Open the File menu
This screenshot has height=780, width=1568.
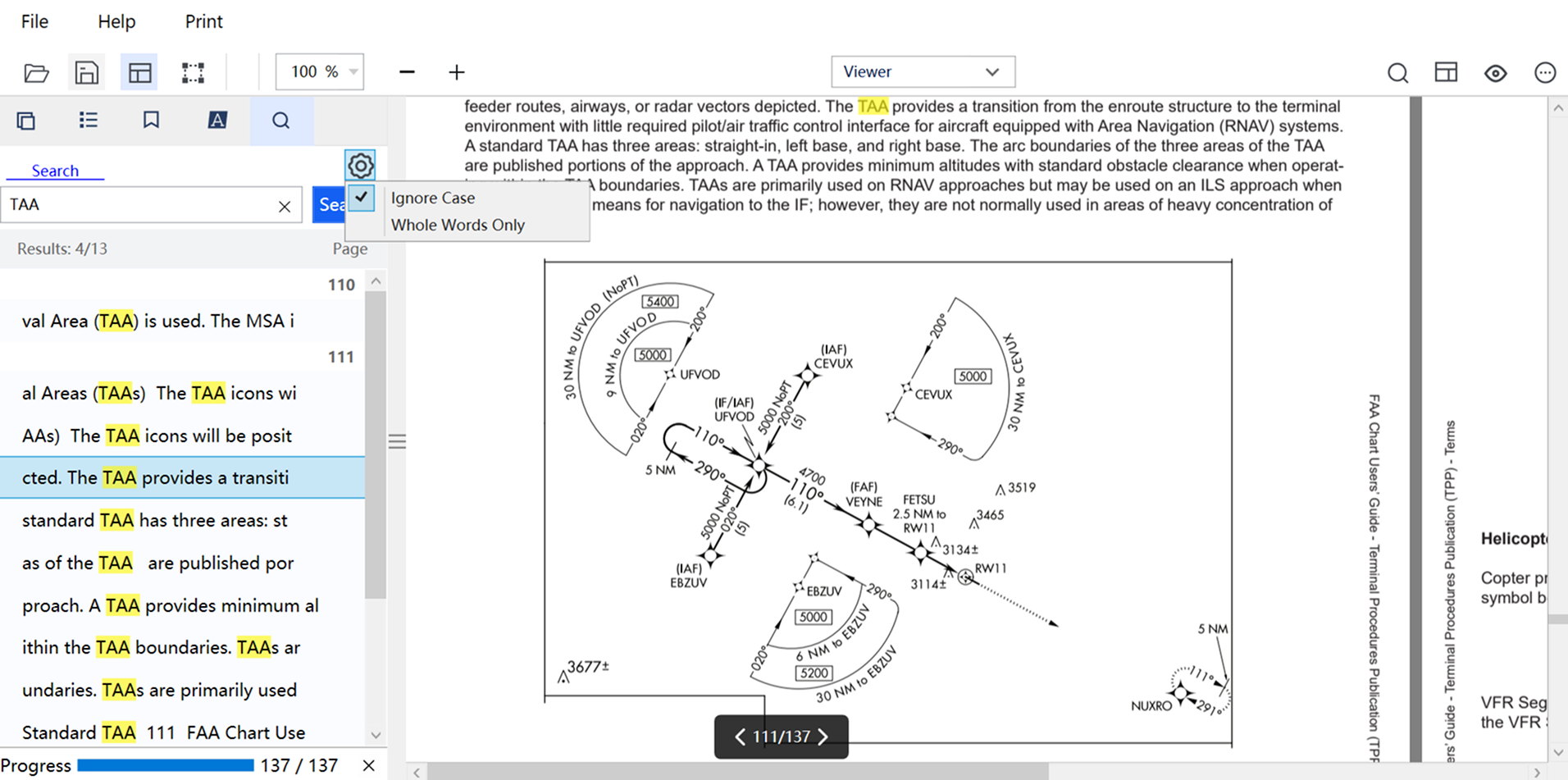(34, 21)
